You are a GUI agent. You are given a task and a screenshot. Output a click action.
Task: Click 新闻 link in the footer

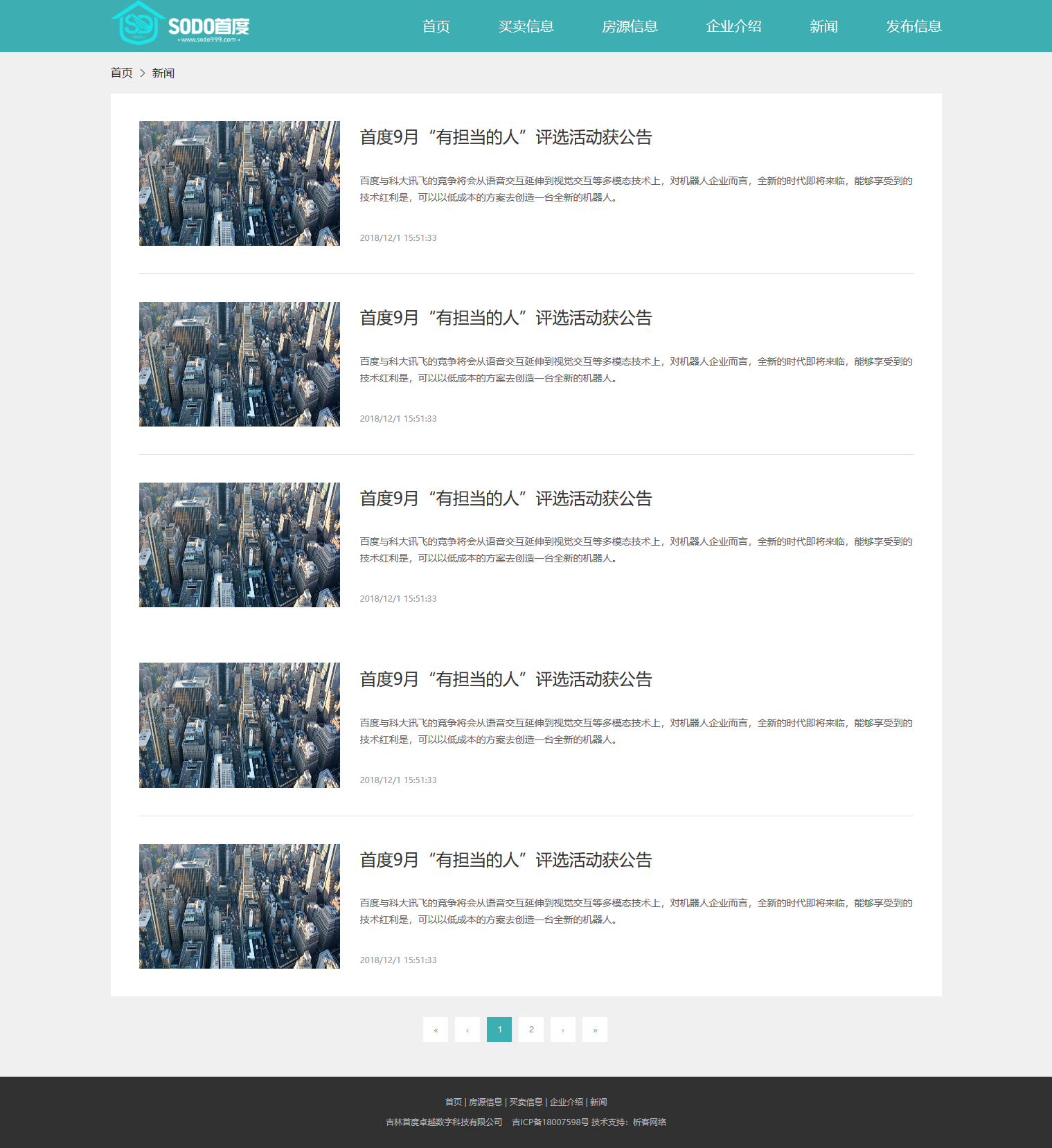(x=598, y=1102)
